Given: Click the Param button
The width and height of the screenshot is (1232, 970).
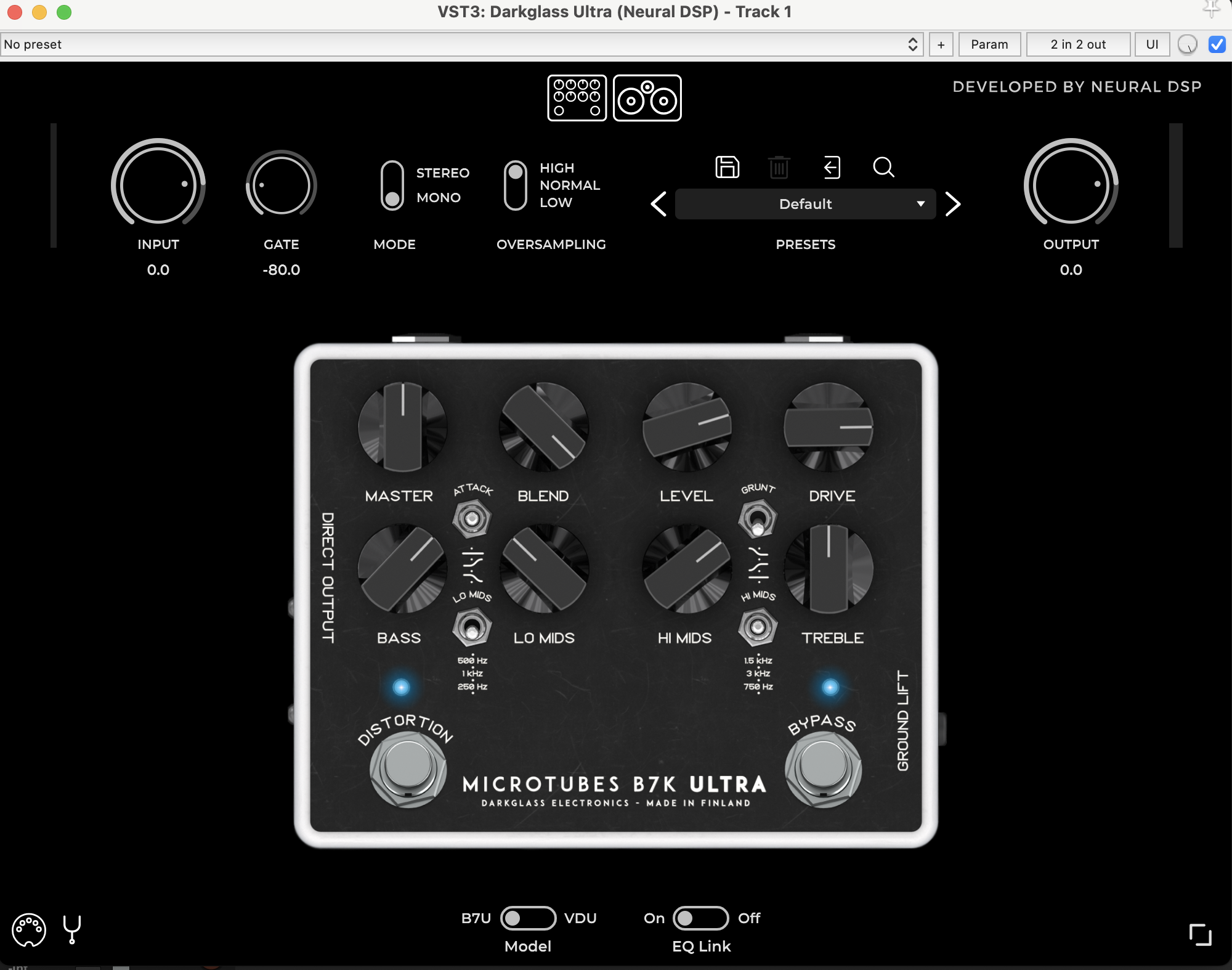Looking at the screenshot, I should 989,44.
